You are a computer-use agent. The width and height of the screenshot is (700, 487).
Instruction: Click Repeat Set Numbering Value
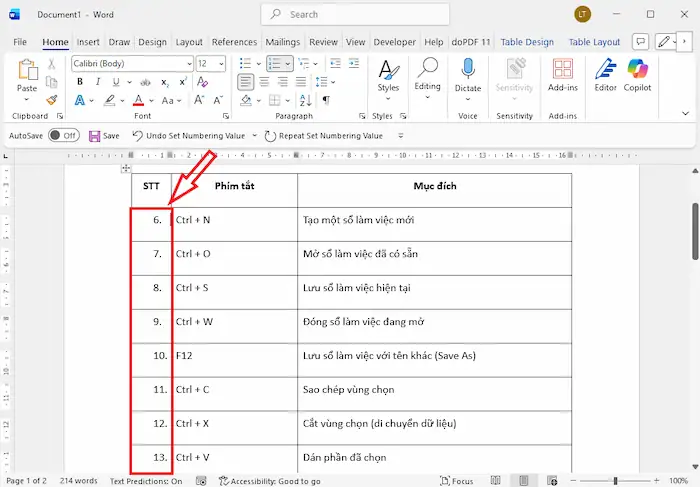(x=323, y=136)
